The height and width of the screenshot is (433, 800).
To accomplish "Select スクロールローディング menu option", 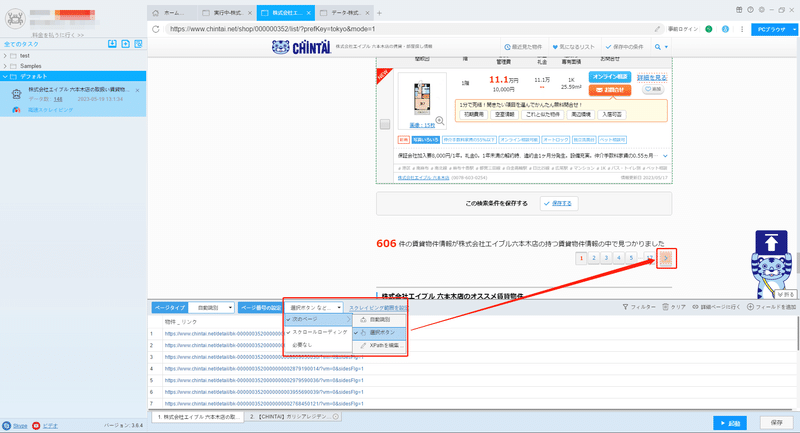I will point(318,332).
